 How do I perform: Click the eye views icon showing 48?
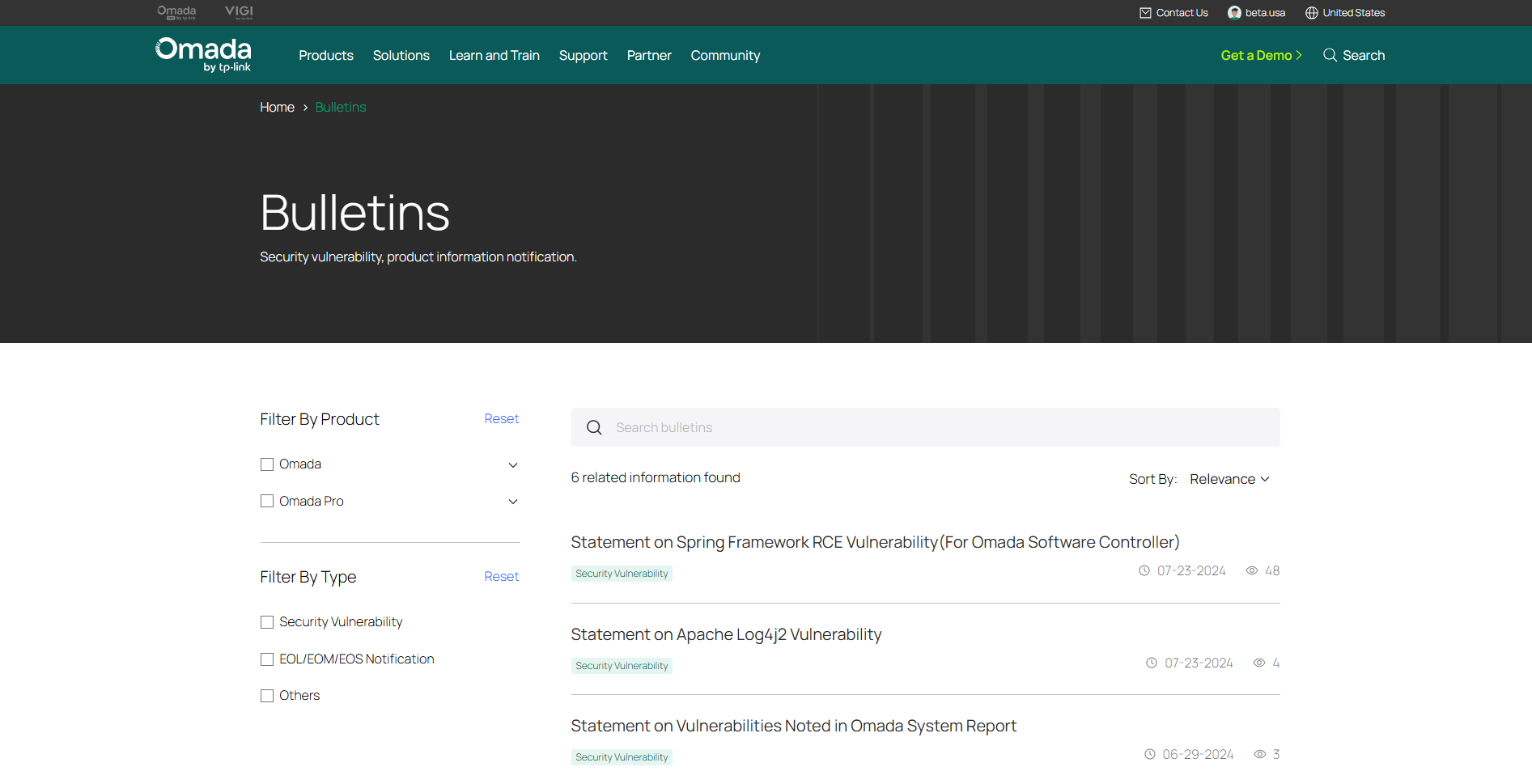click(x=1252, y=570)
